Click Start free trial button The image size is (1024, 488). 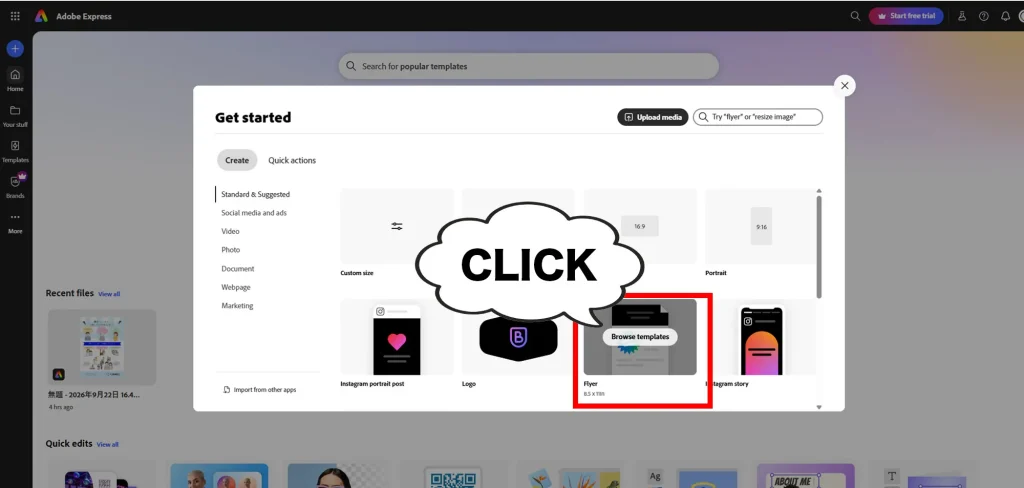coord(906,16)
